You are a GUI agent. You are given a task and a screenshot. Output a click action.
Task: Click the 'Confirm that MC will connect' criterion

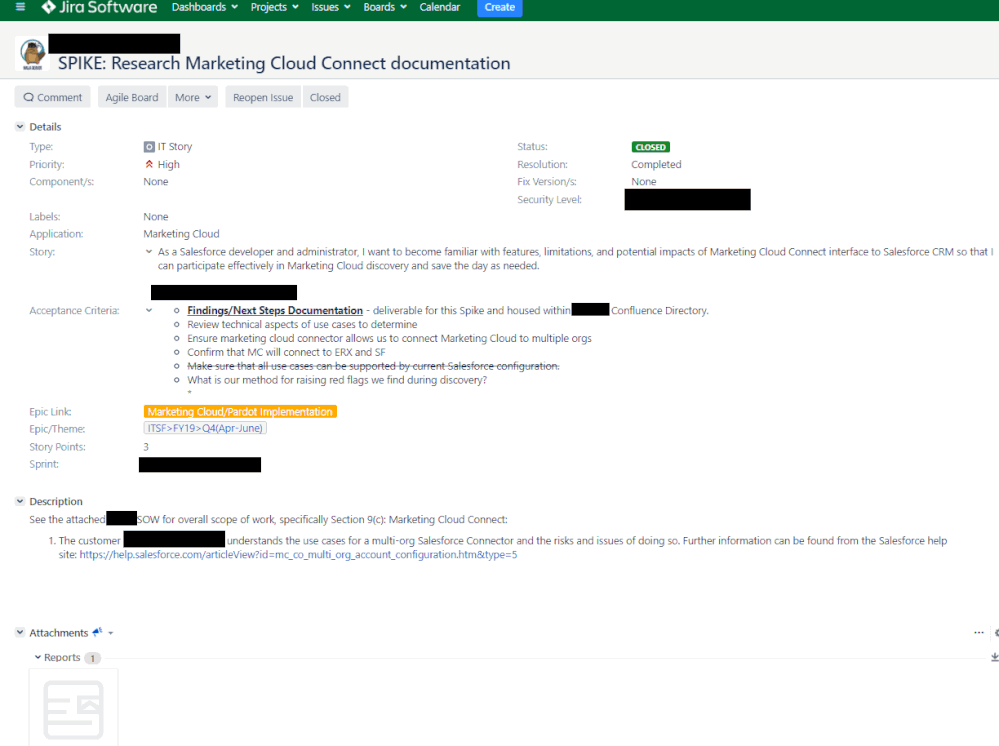[286, 352]
